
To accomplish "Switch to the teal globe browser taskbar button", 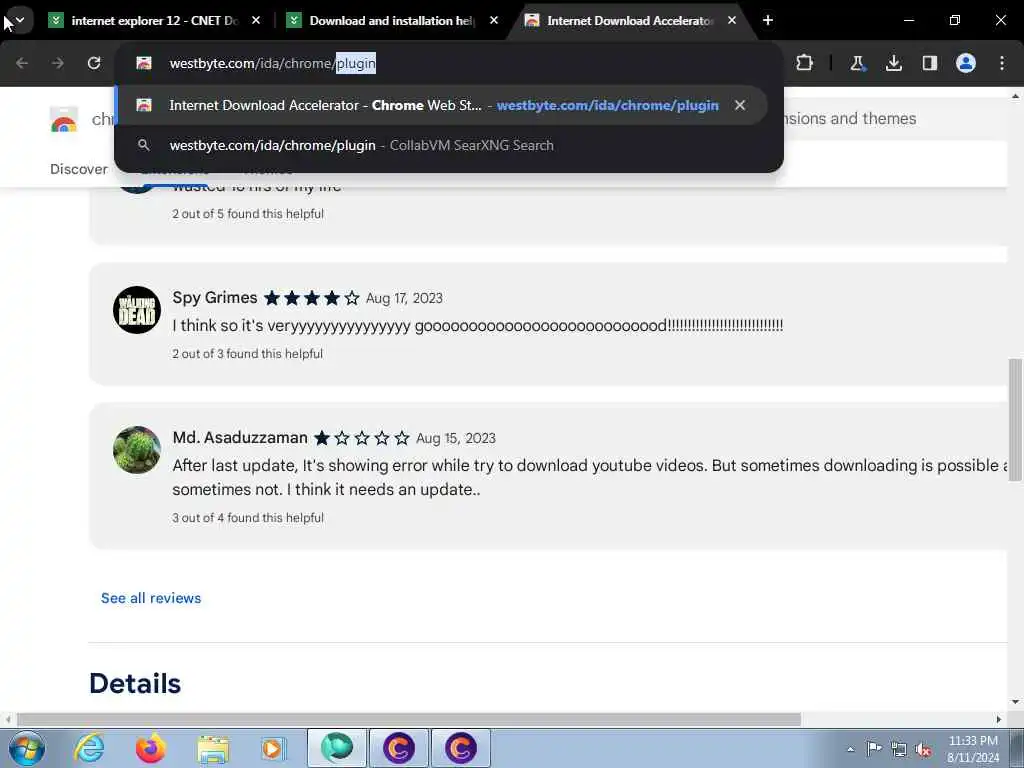I will [336, 748].
